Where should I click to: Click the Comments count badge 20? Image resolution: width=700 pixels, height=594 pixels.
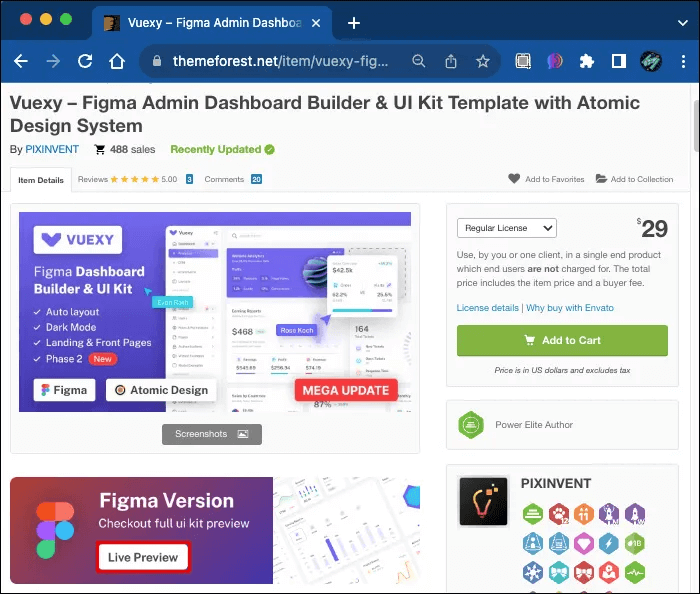tap(256, 179)
